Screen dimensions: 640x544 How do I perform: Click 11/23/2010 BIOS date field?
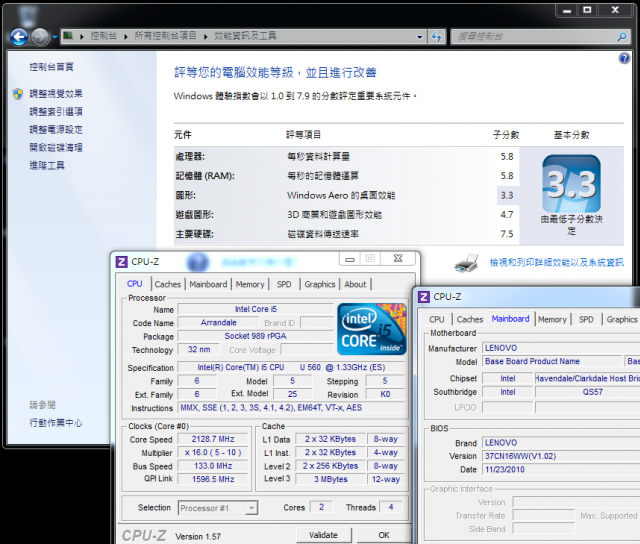click(x=561, y=470)
